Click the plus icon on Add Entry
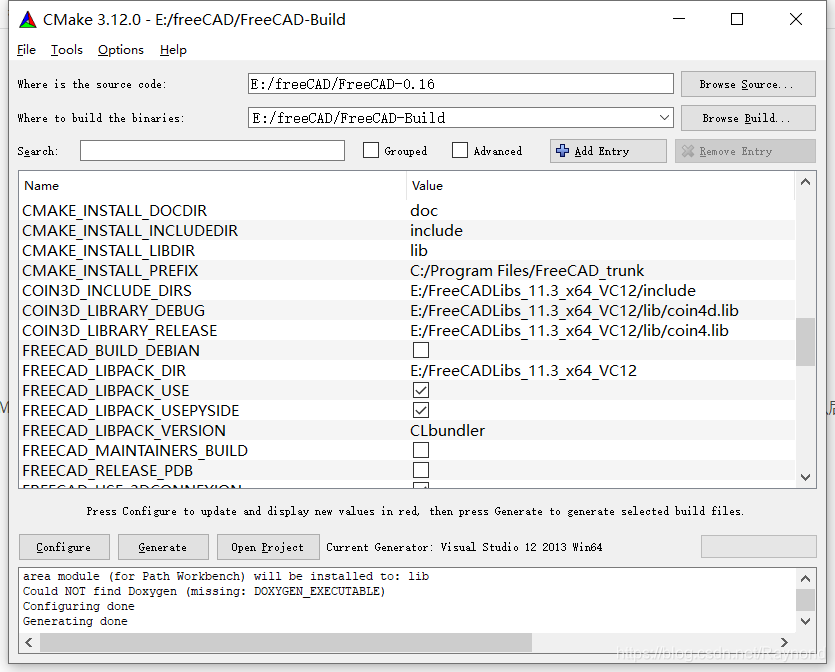The width and height of the screenshot is (835, 672). 562,151
